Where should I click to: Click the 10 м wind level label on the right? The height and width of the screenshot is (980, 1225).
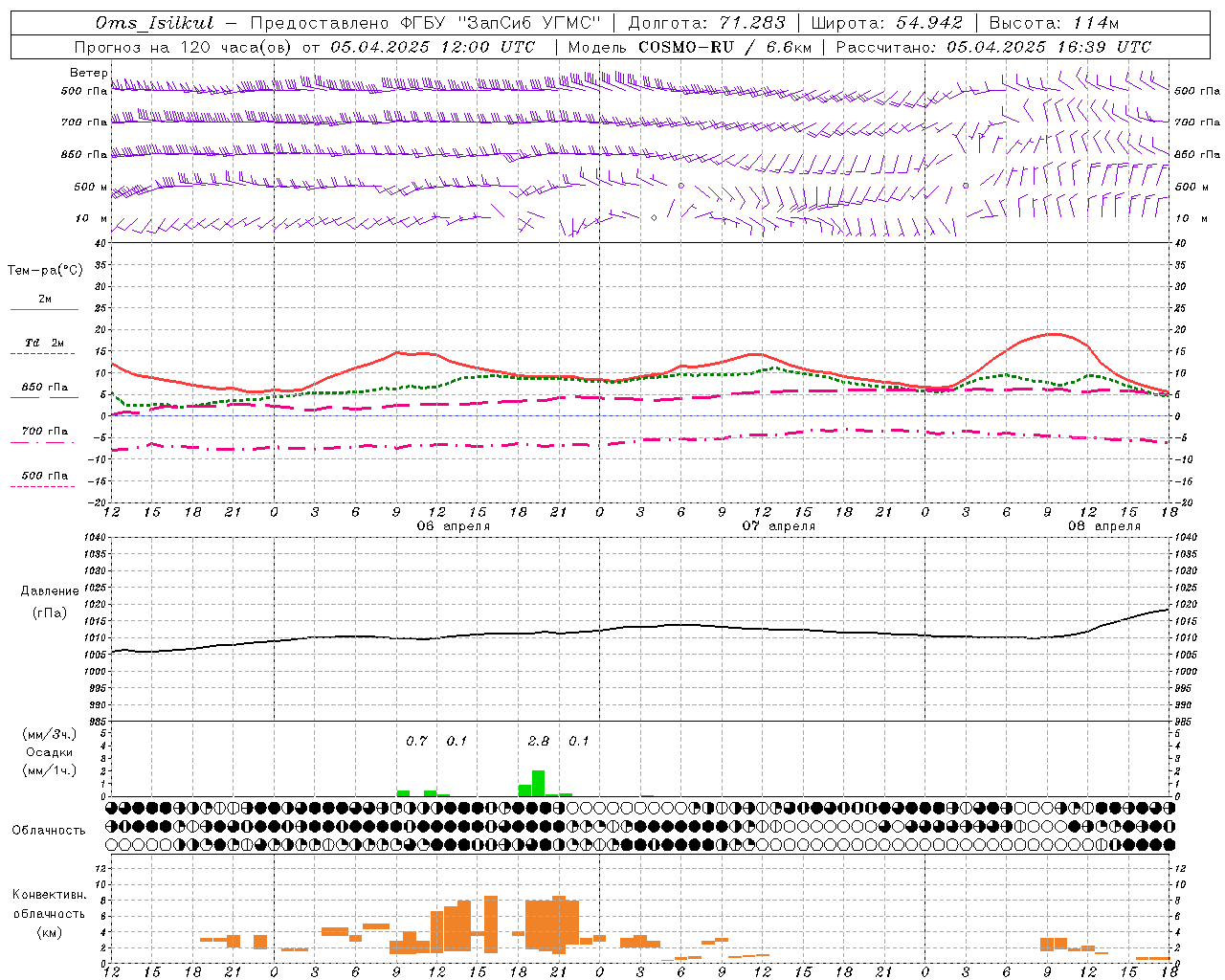click(x=1192, y=218)
